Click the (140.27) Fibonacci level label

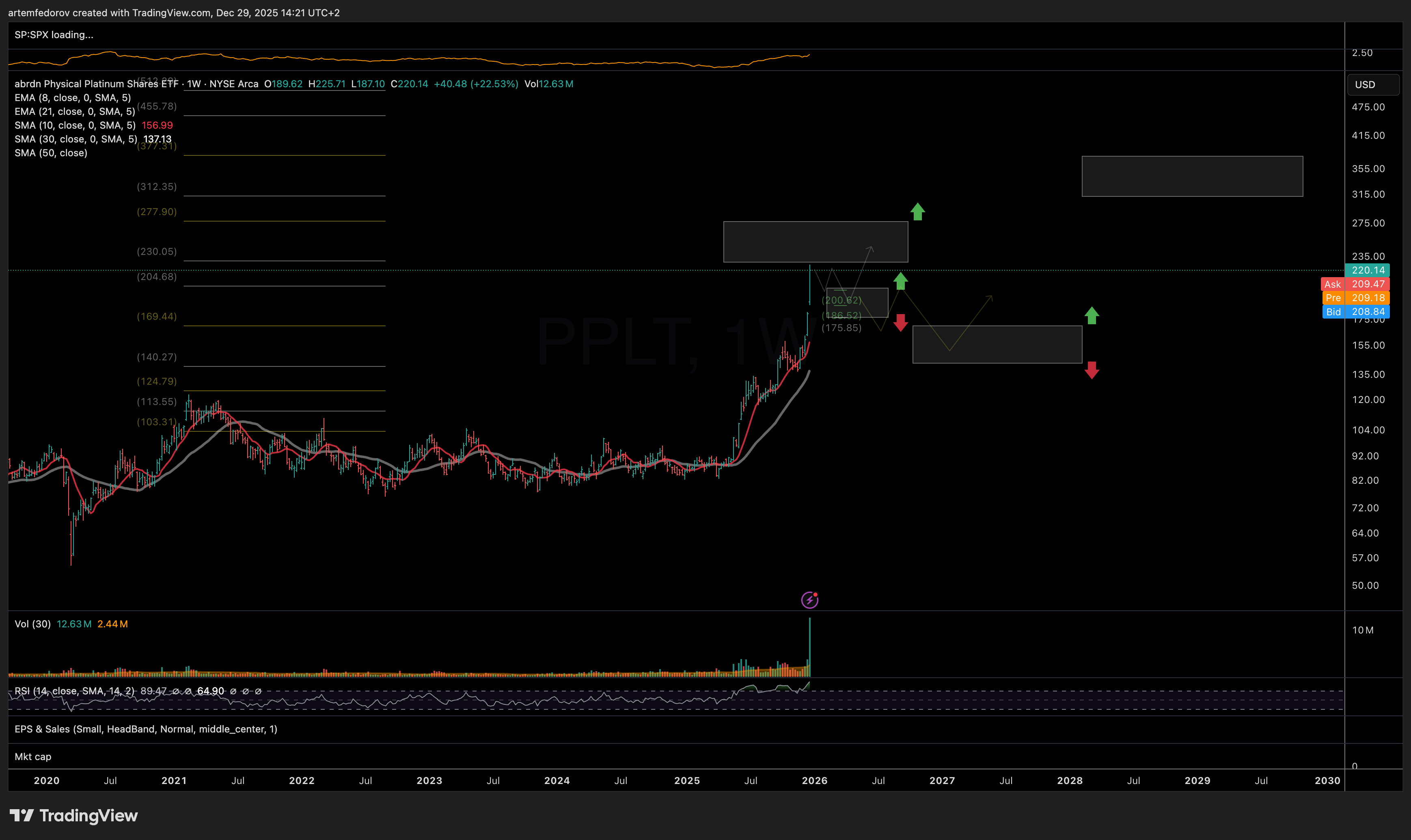point(157,357)
